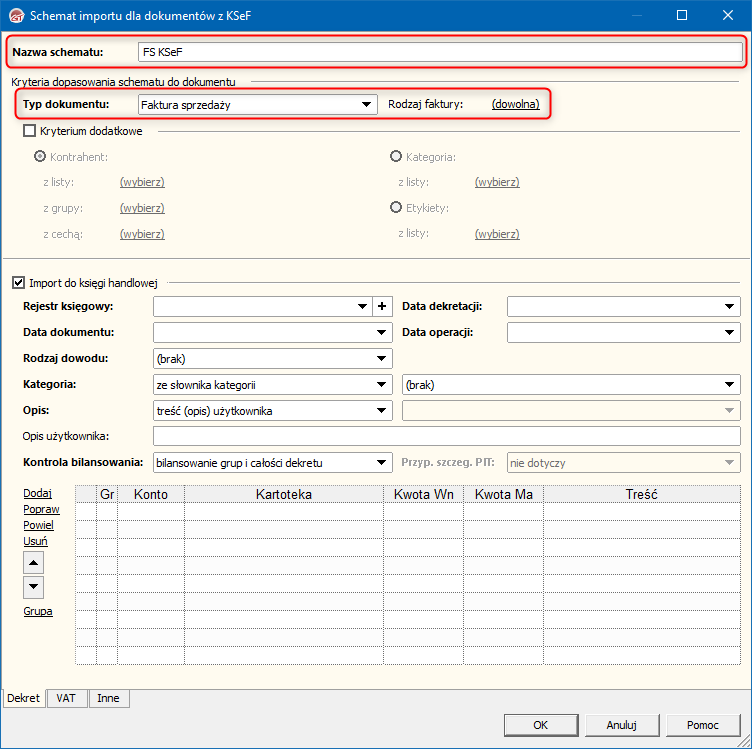Enable the Kryterium dodatkowe checkbox
The image size is (752, 749).
[x=29, y=131]
